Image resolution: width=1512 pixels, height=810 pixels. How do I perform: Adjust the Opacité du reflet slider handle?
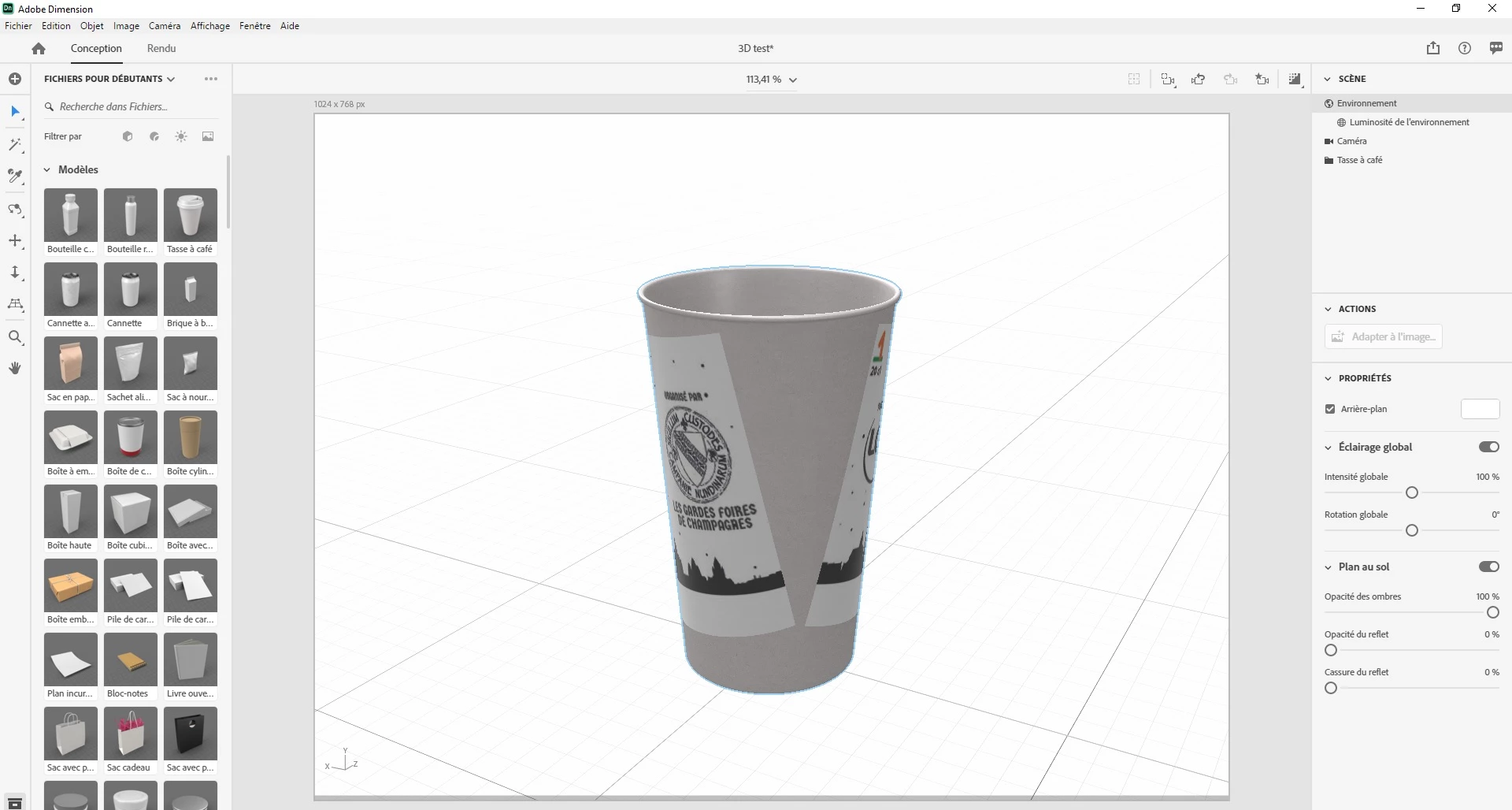1331,650
